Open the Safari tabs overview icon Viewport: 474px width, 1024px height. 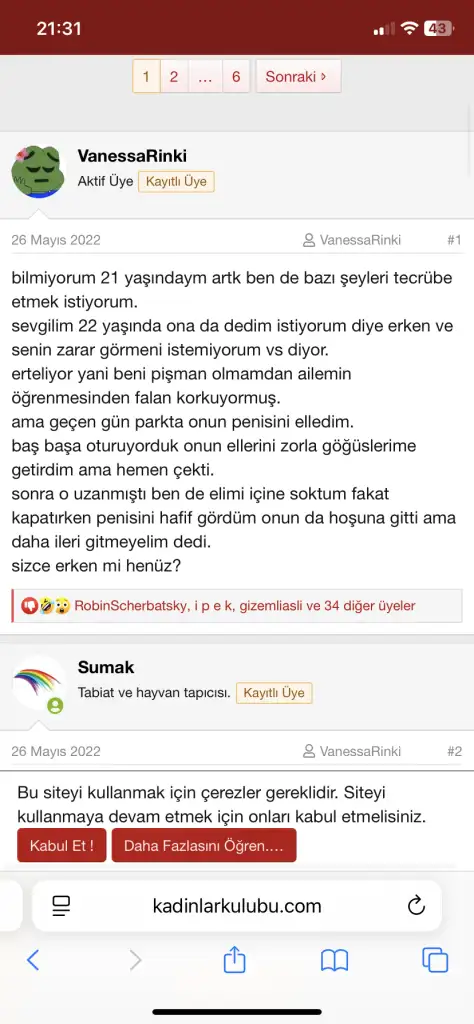(x=435, y=960)
